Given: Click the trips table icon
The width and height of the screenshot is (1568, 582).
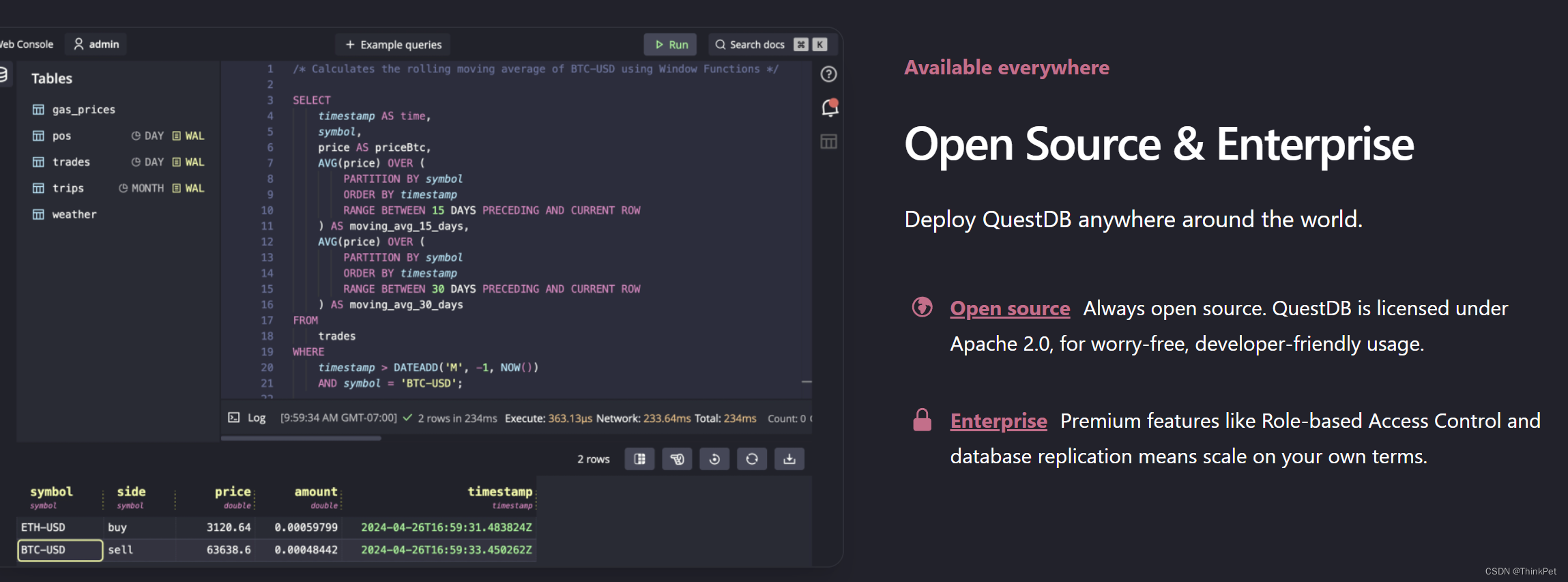Looking at the screenshot, I should click(x=38, y=188).
